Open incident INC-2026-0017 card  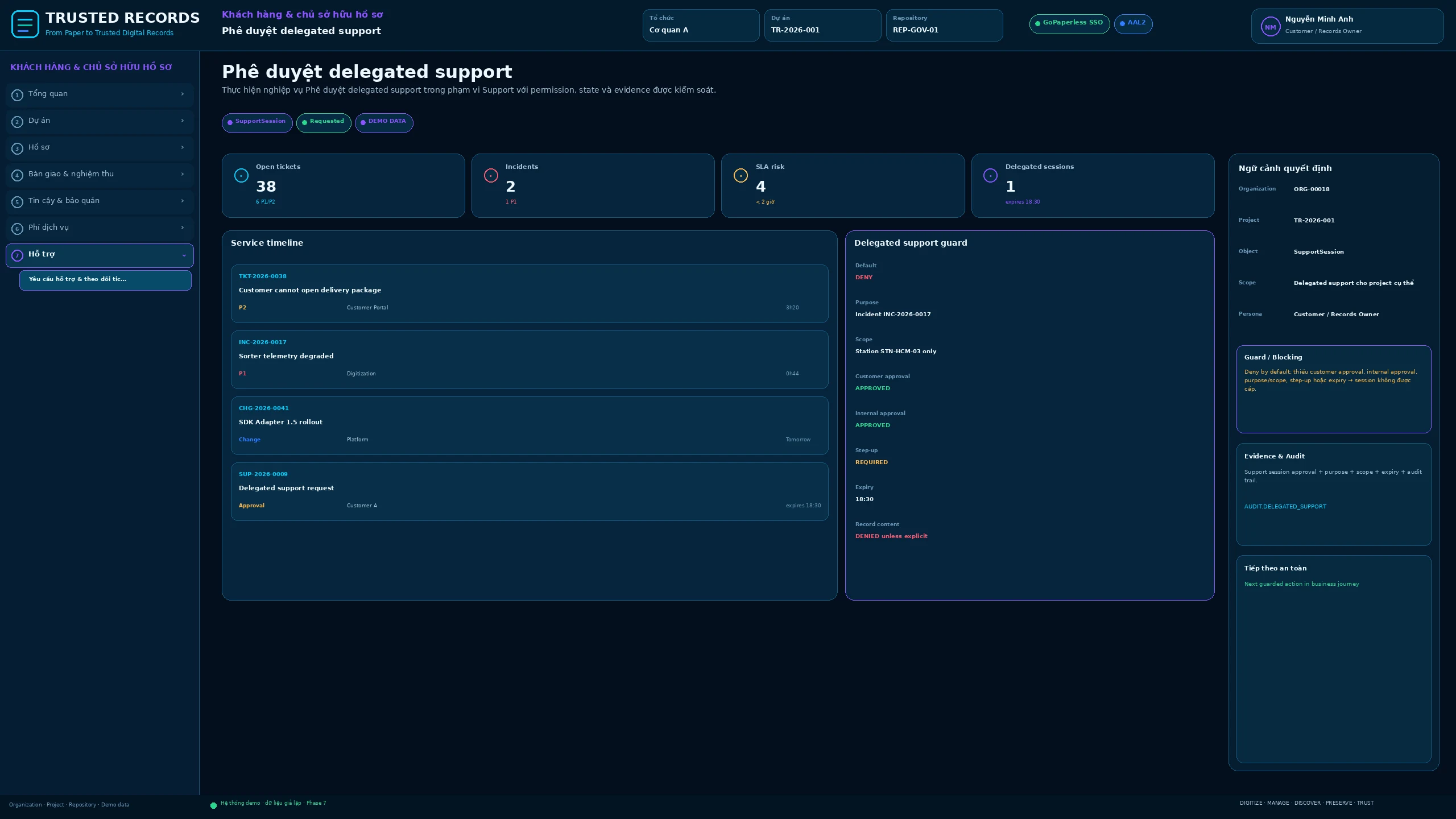(530, 359)
